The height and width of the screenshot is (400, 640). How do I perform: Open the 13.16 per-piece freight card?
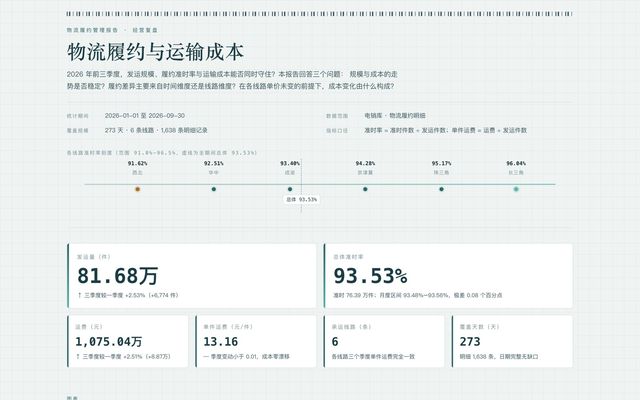[256, 341]
